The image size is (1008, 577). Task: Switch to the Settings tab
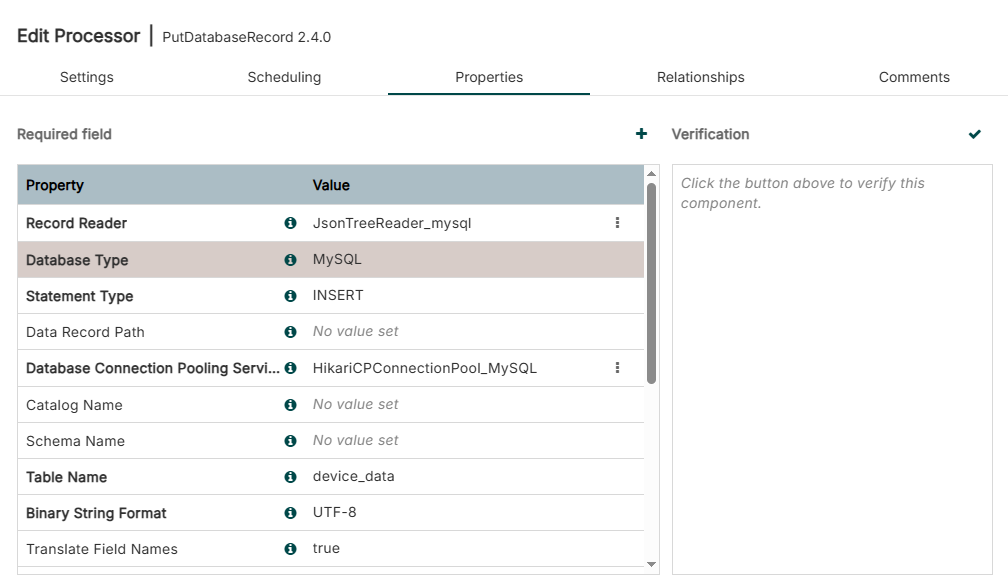click(x=87, y=77)
